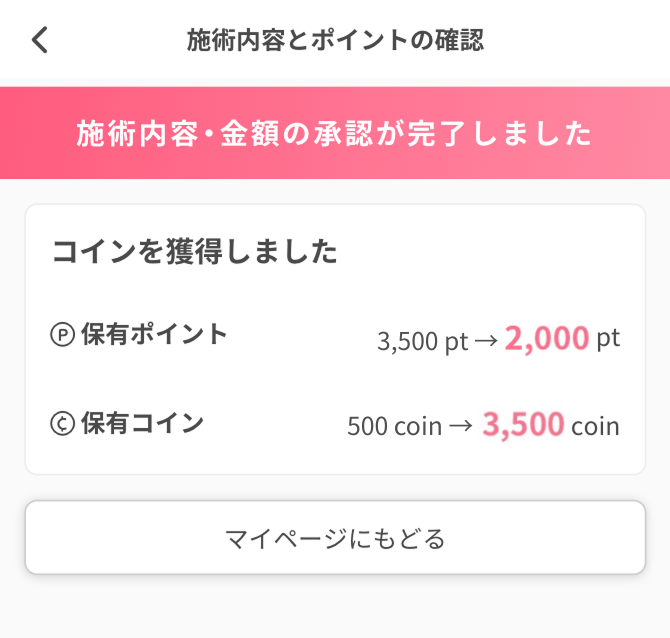Tap the pink 承認が完了しました banner
The image size is (670, 638).
pos(335,133)
